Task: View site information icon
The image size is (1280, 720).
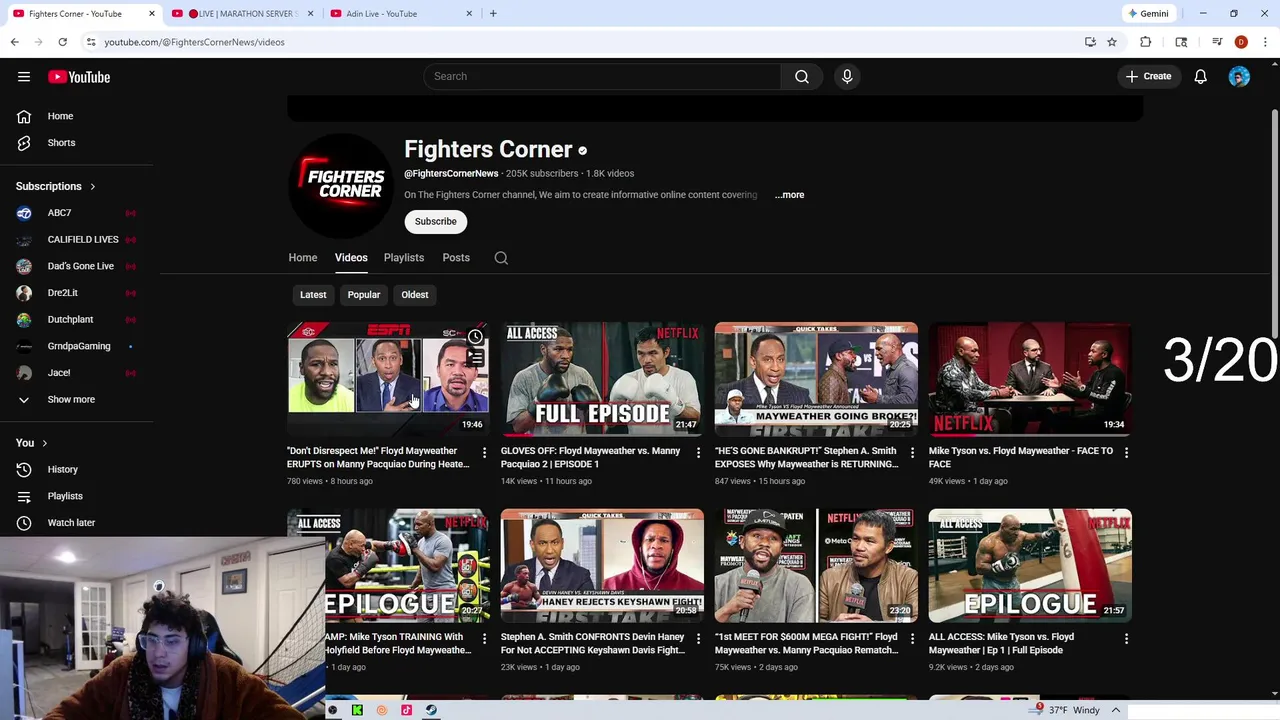Action: (x=91, y=42)
